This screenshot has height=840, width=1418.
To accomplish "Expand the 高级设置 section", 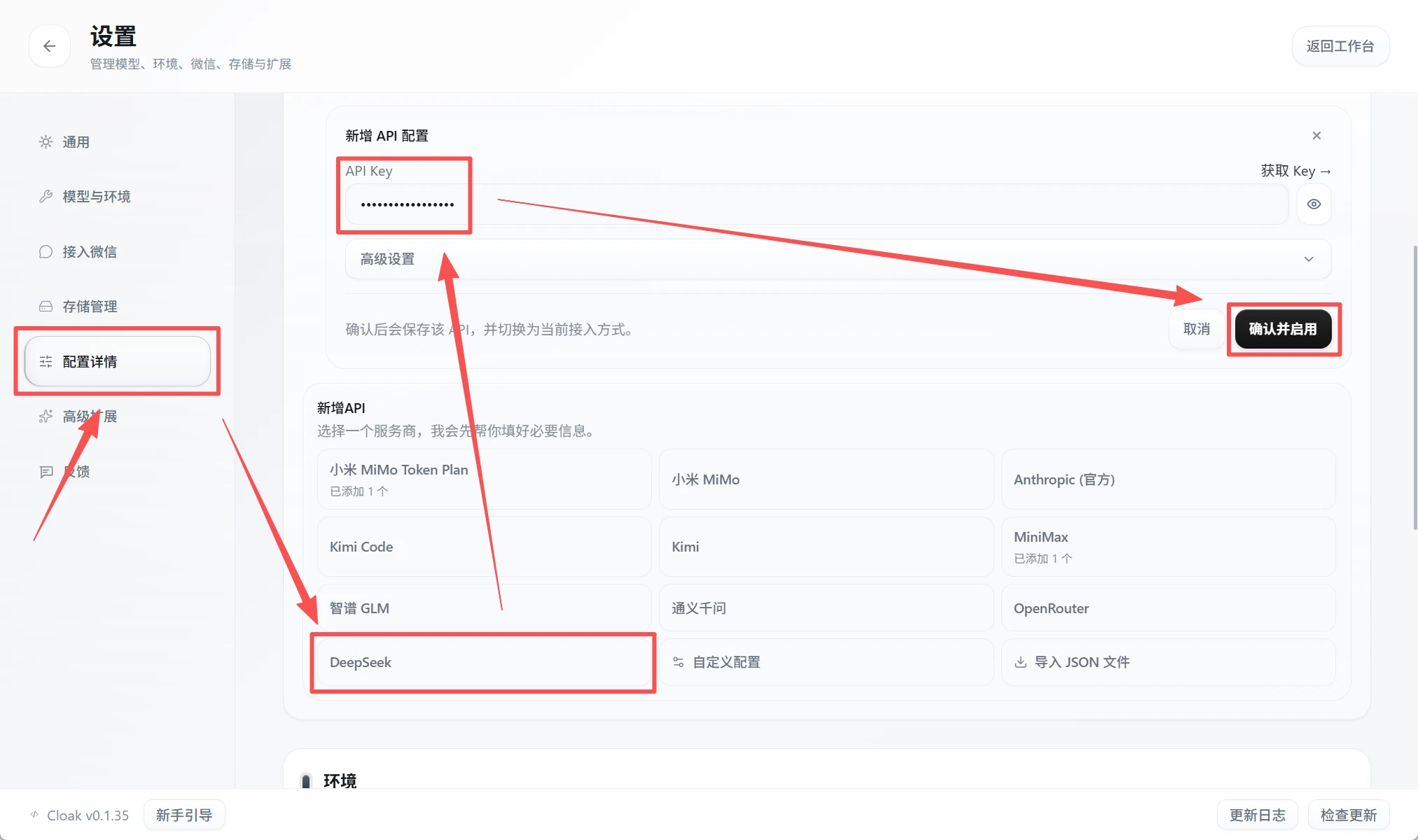I will [837, 259].
